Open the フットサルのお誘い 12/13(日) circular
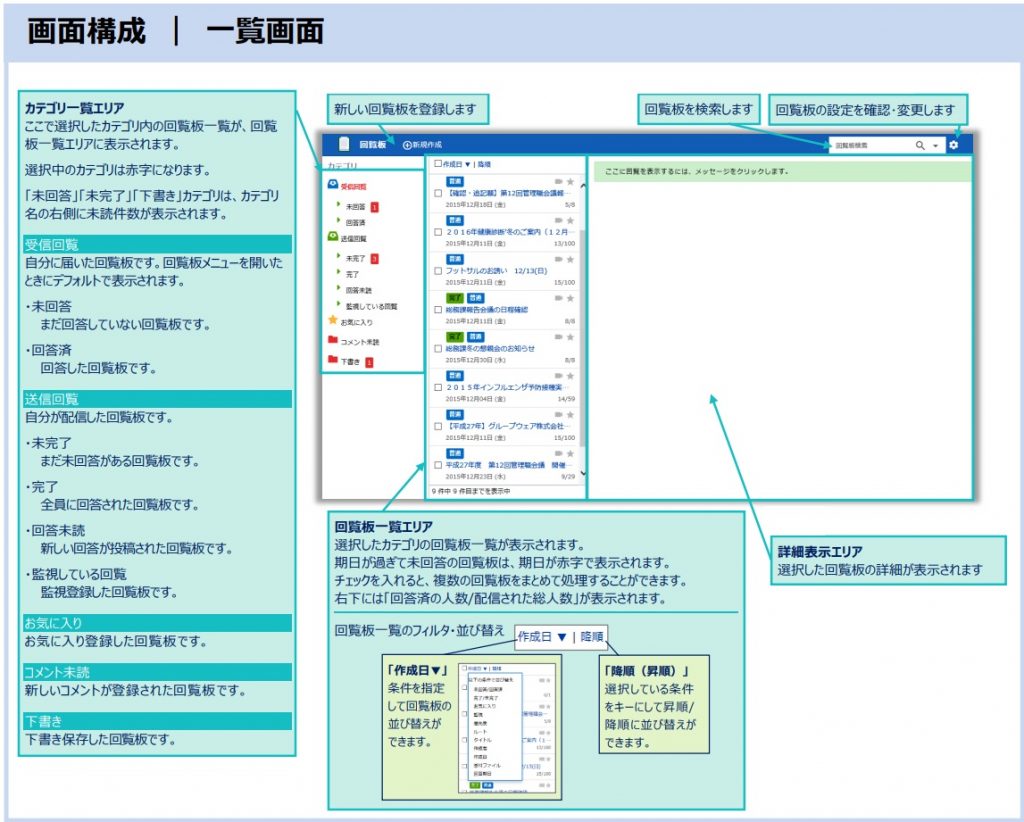The height and width of the screenshot is (822, 1024). (x=496, y=271)
